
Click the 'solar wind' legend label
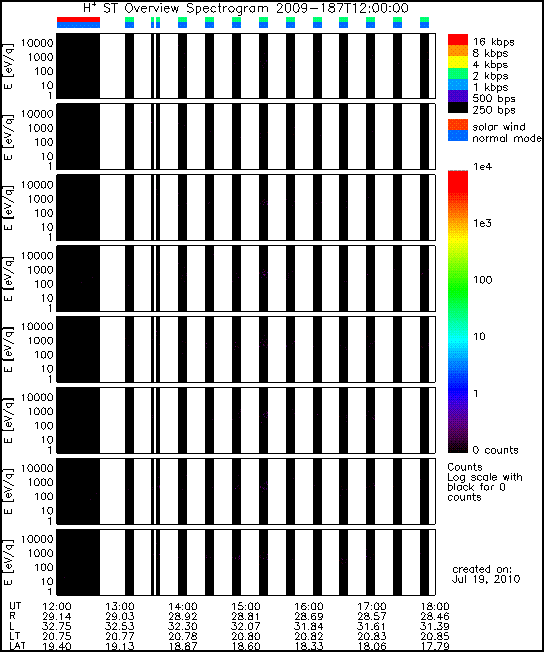(499, 126)
